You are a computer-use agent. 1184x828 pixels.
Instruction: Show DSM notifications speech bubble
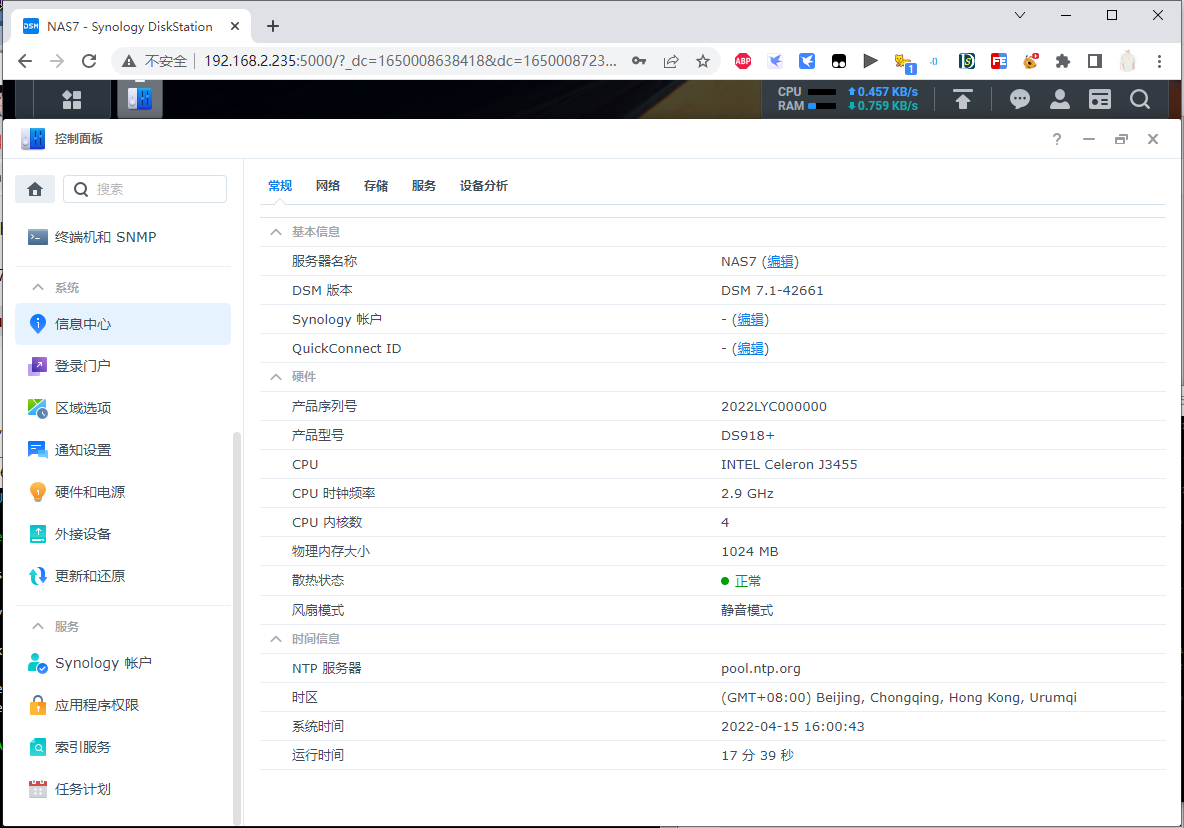click(x=1019, y=100)
